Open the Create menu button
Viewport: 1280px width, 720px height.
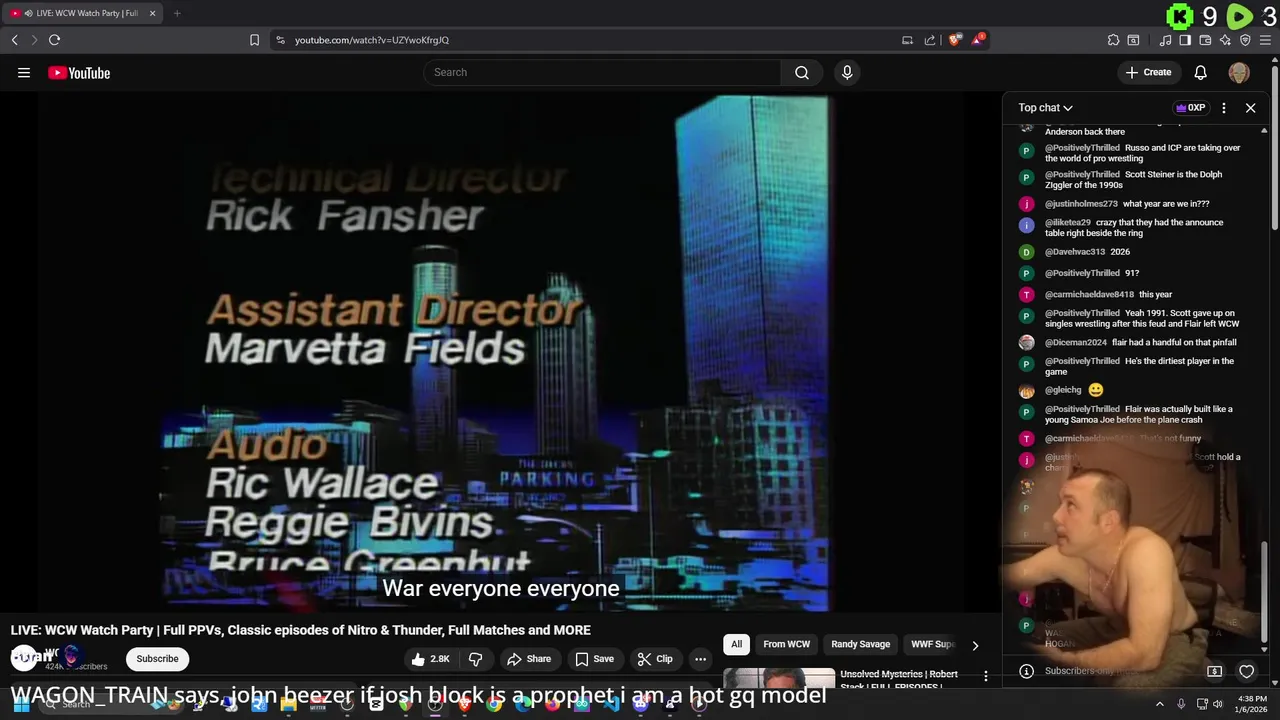tap(1148, 72)
